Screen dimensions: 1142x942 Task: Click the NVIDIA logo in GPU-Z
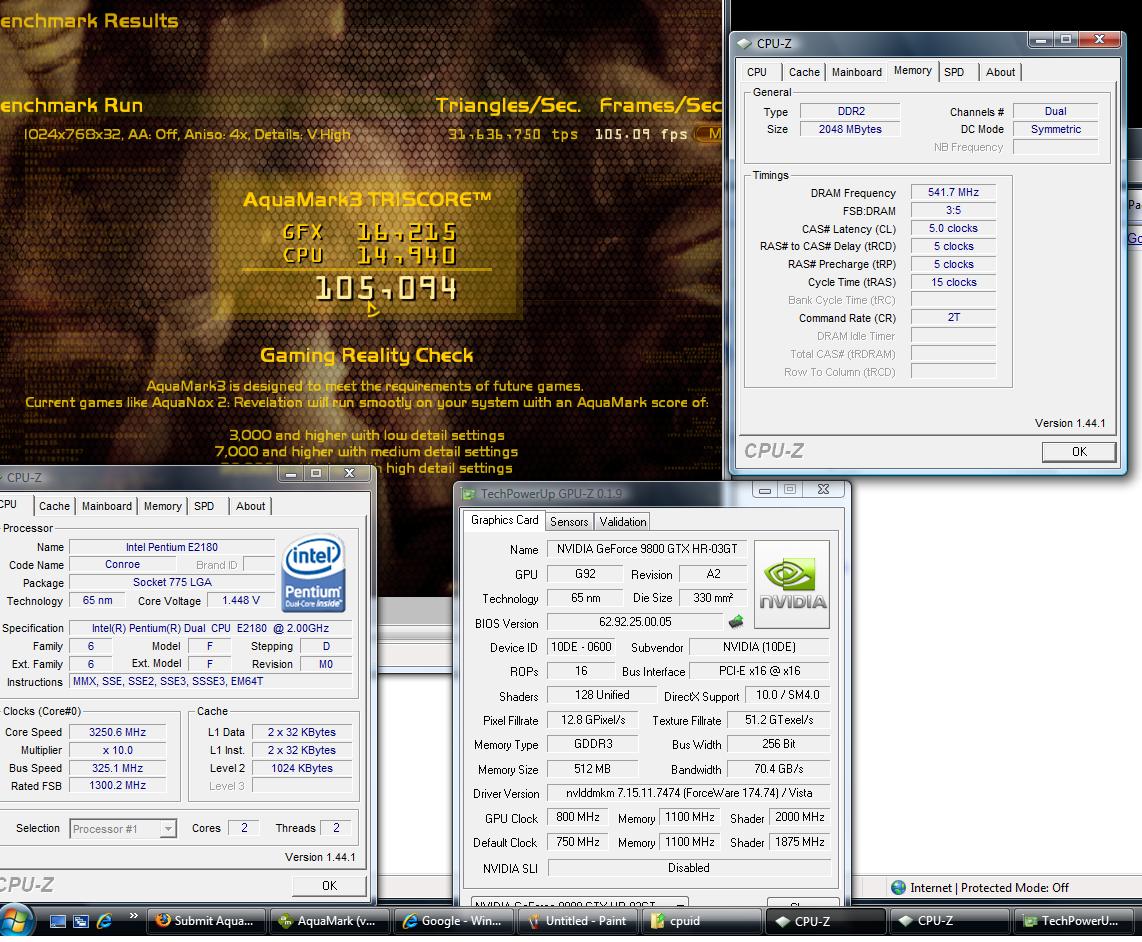click(792, 584)
